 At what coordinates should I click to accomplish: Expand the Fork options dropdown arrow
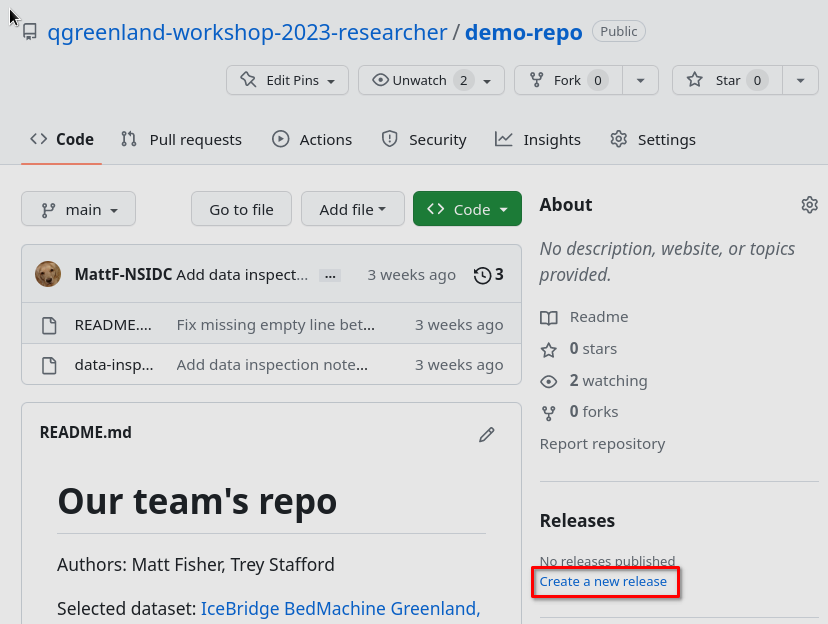[641, 80]
